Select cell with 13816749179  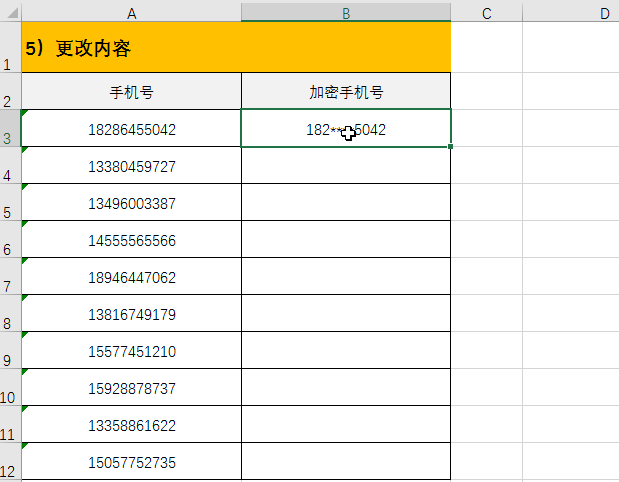point(131,313)
